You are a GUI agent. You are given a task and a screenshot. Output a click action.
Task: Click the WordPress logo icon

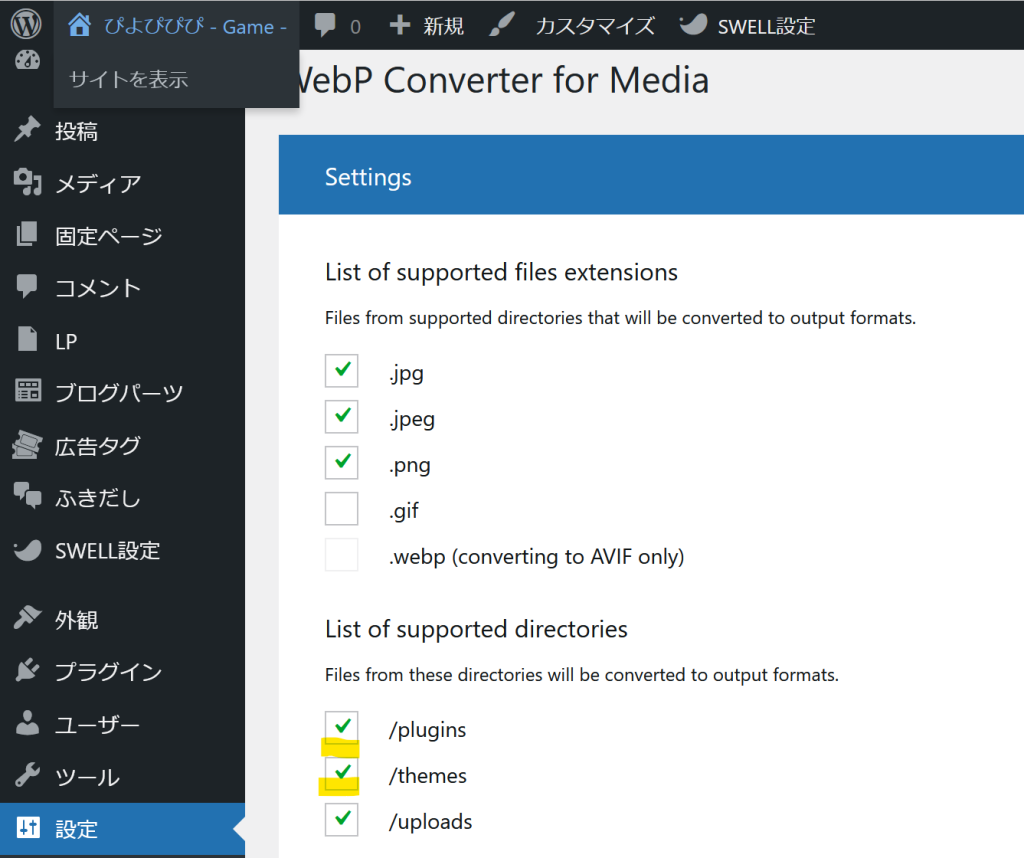pyautogui.click(x=26, y=25)
